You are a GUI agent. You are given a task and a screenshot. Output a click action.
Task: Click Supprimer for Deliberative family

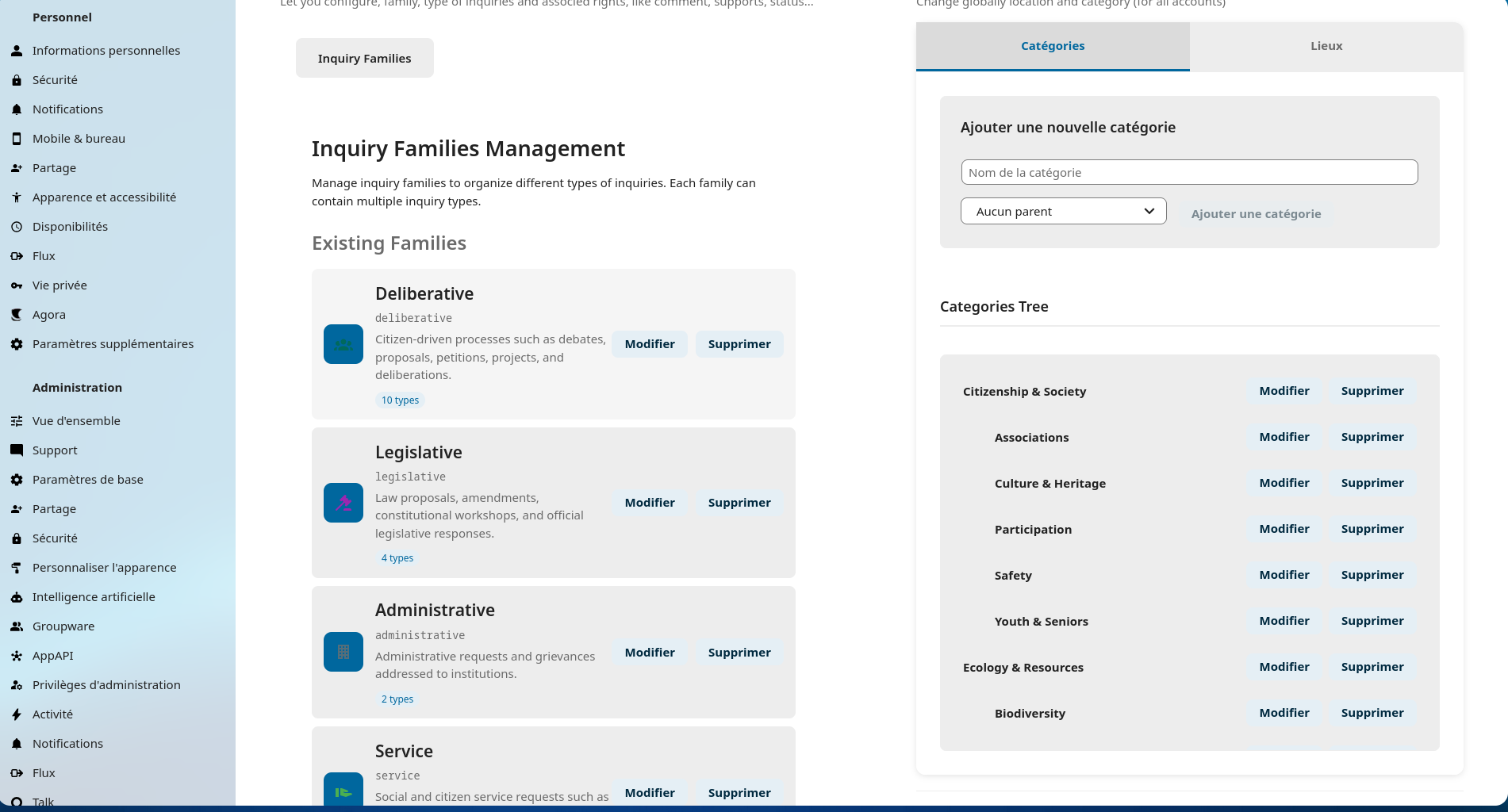[x=739, y=344]
